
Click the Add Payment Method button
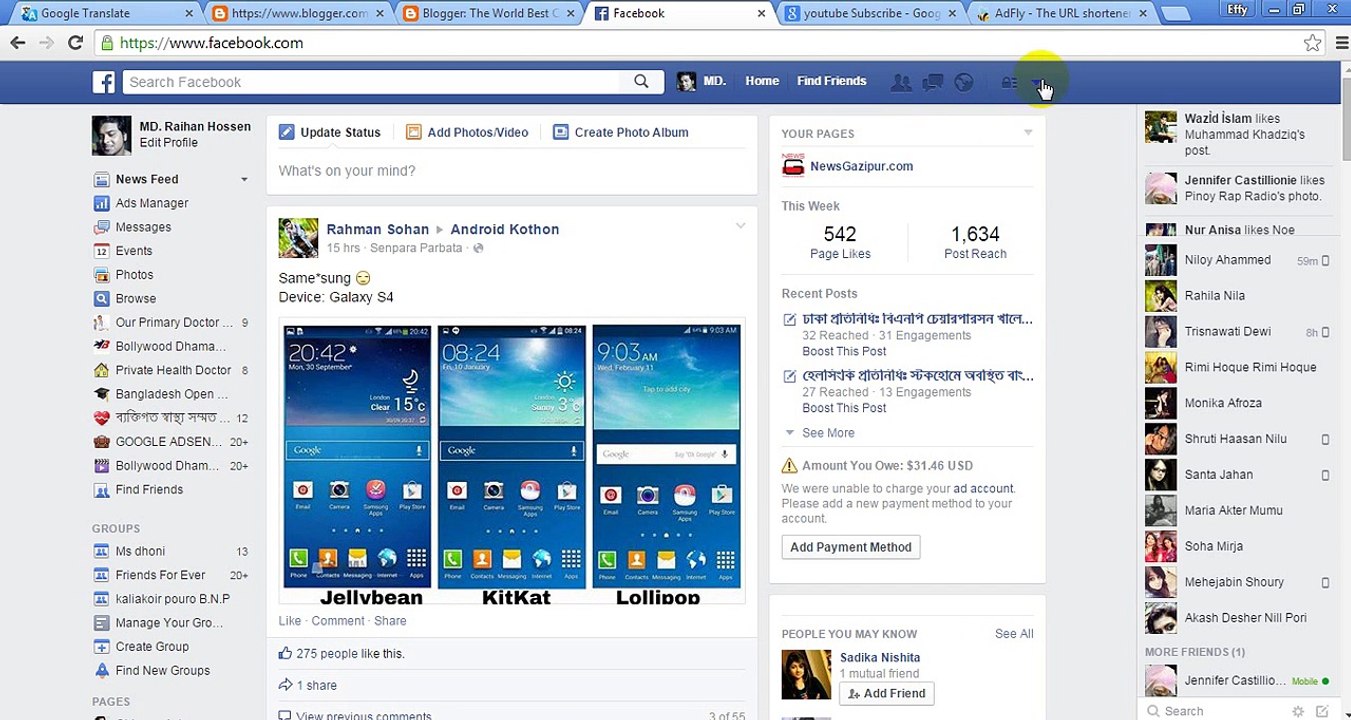point(851,547)
